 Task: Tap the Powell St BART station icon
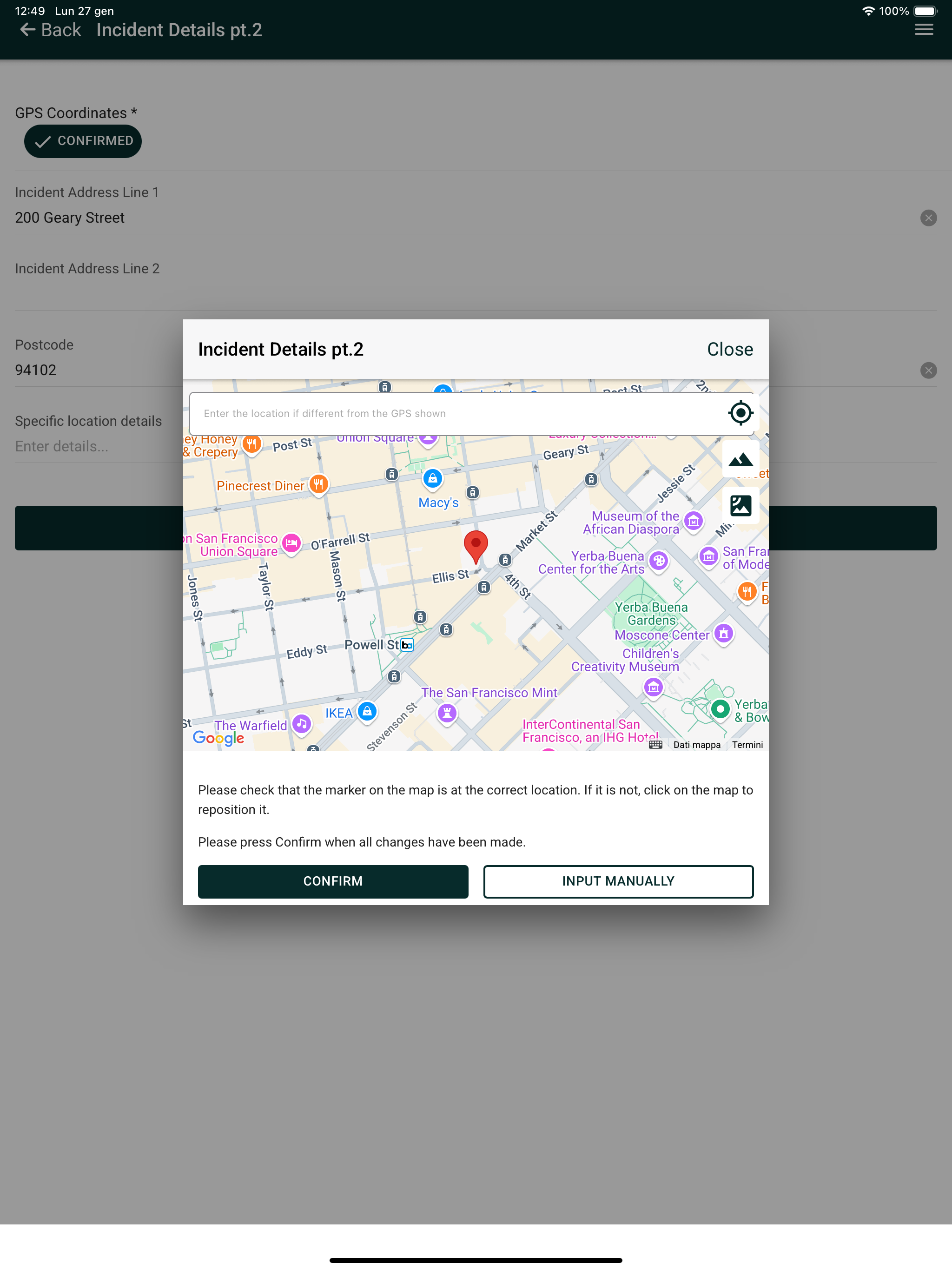(x=407, y=645)
